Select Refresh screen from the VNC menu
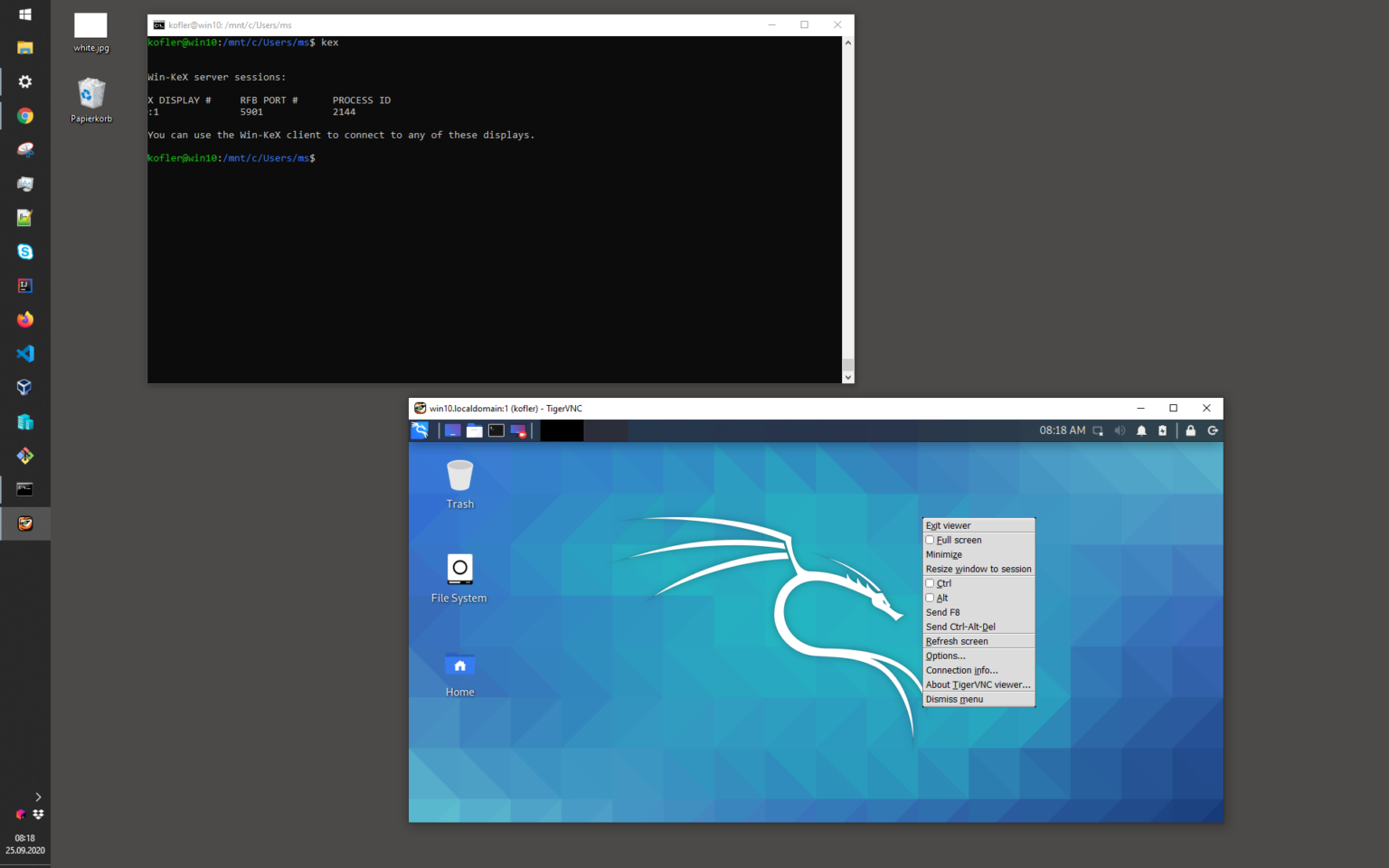Image resolution: width=1389 pixels, height=868 pixels. (x=957, y=641)
